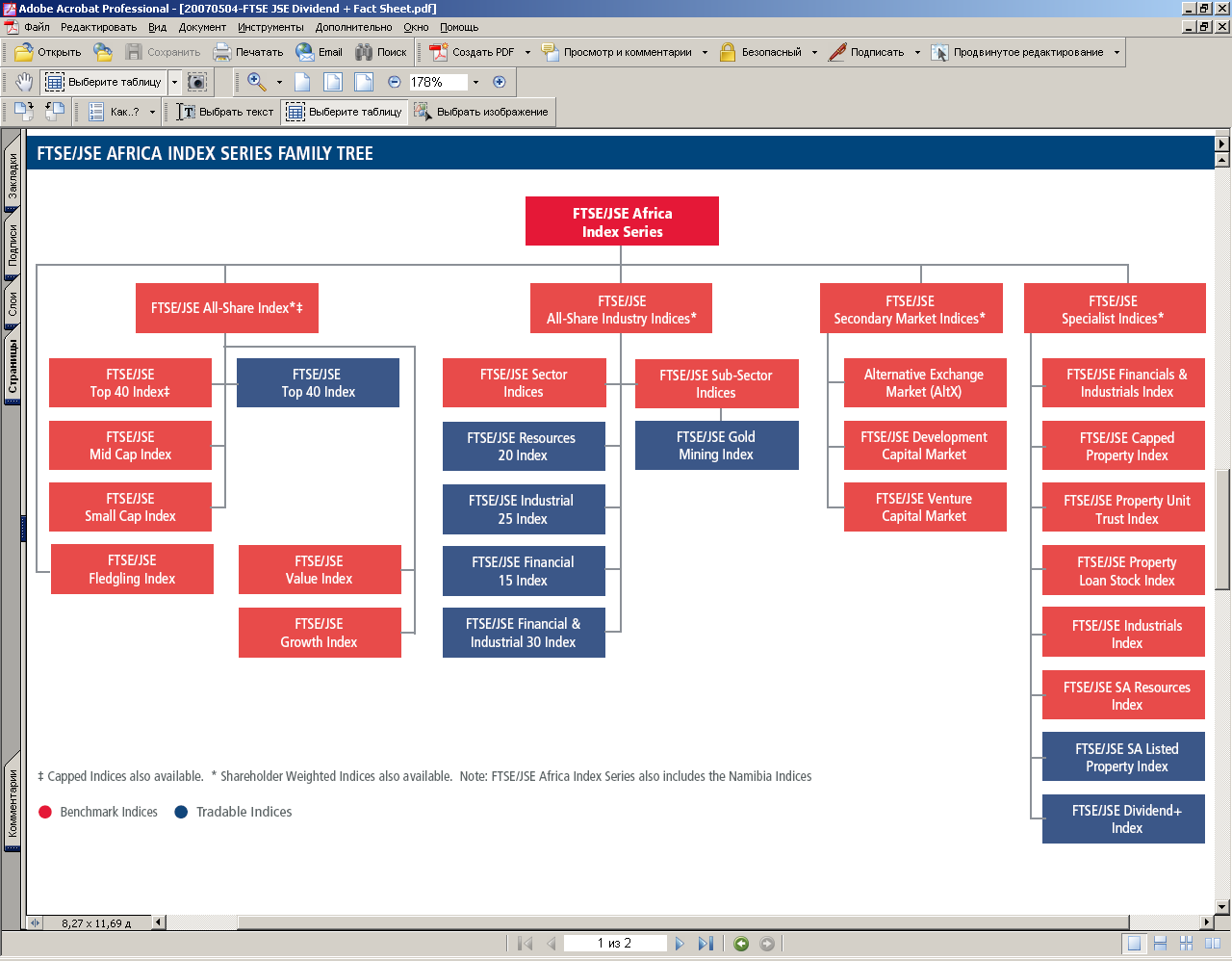Set view to Actual Size page icon

[302, 82]
